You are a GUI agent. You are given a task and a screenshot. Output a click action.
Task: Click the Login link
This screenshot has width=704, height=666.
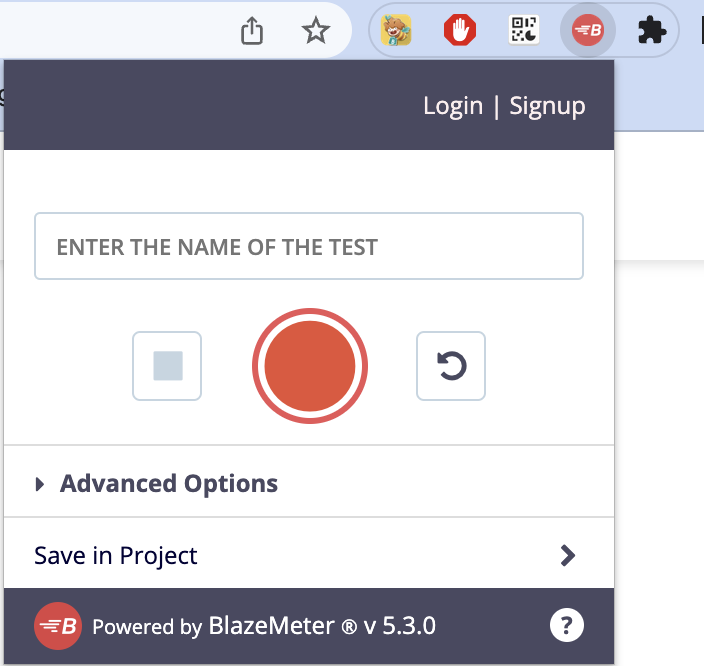pos(453,106)
